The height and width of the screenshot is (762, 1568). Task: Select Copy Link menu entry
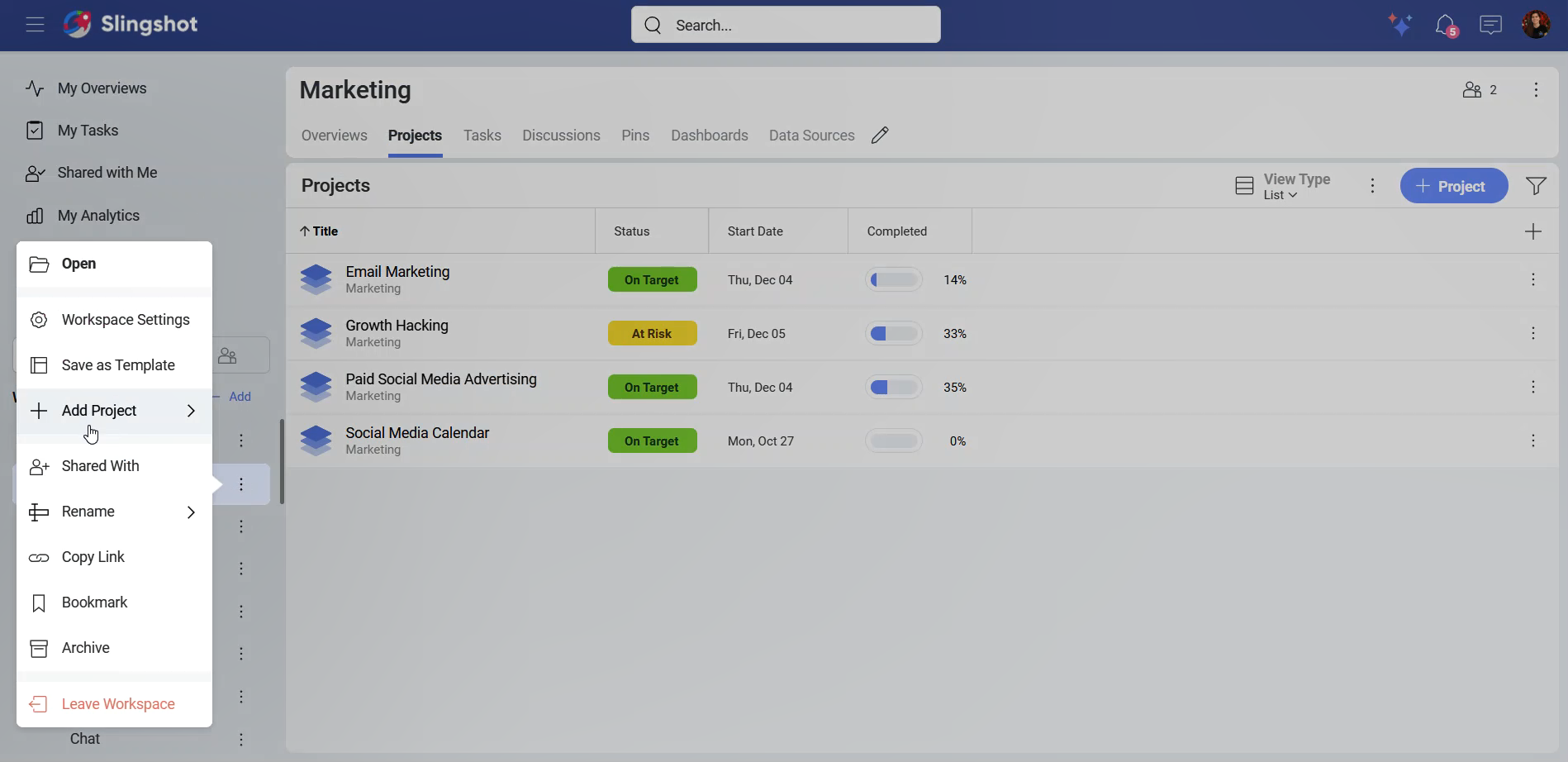pyautogui.click(x=114, y=557)
